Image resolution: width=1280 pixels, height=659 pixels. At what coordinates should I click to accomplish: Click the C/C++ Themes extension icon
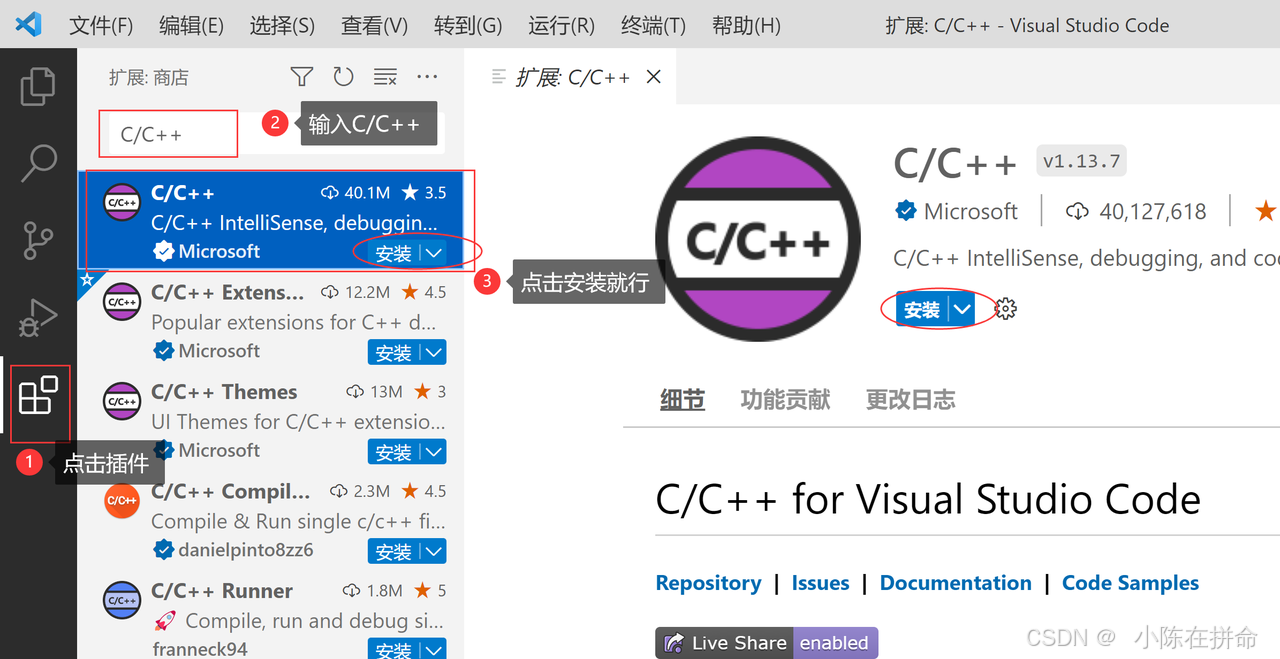[122, 401]
